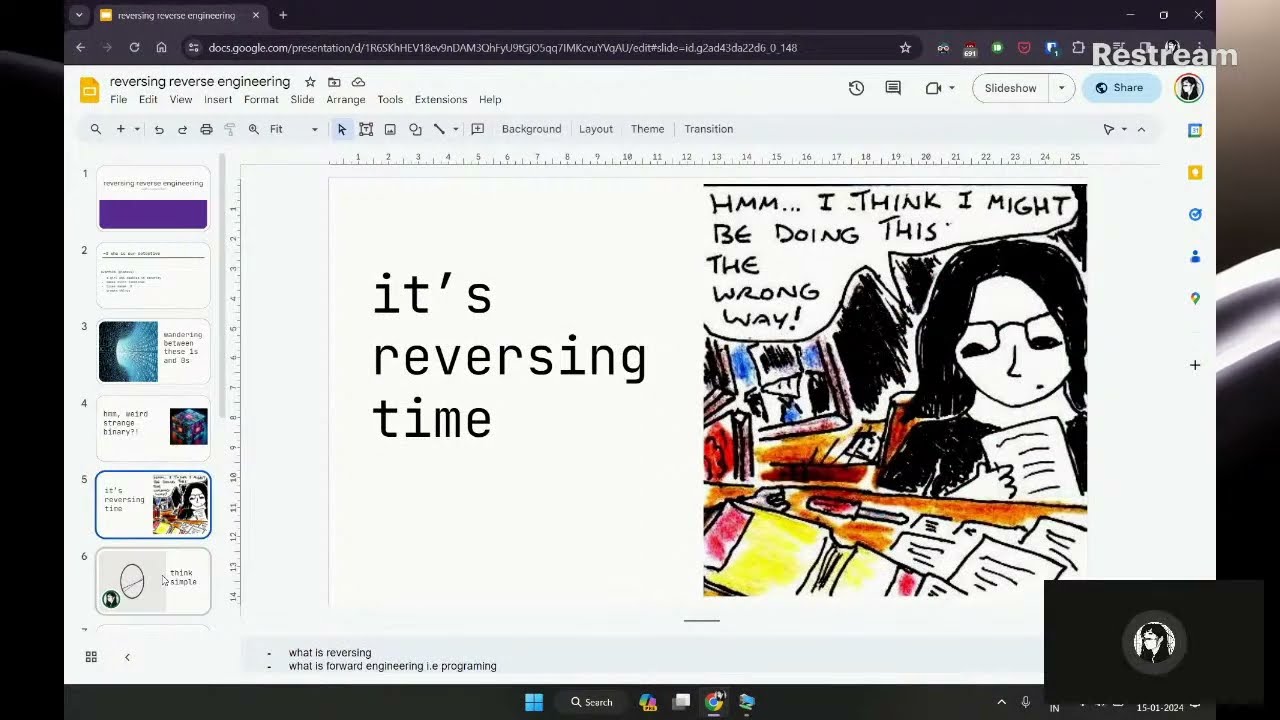Start the Slideshow
Screen dimensions: 1280x720
coord(1010,88)
